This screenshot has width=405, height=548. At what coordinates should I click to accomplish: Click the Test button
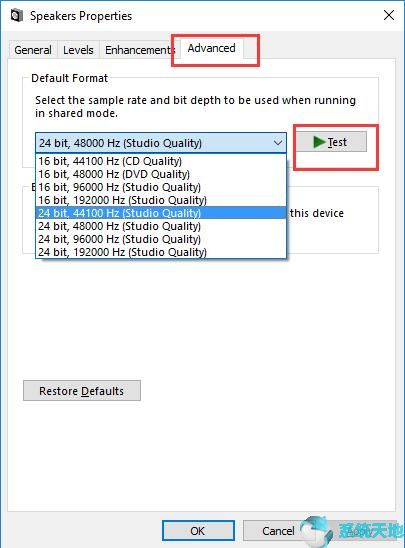coord(331,142)
